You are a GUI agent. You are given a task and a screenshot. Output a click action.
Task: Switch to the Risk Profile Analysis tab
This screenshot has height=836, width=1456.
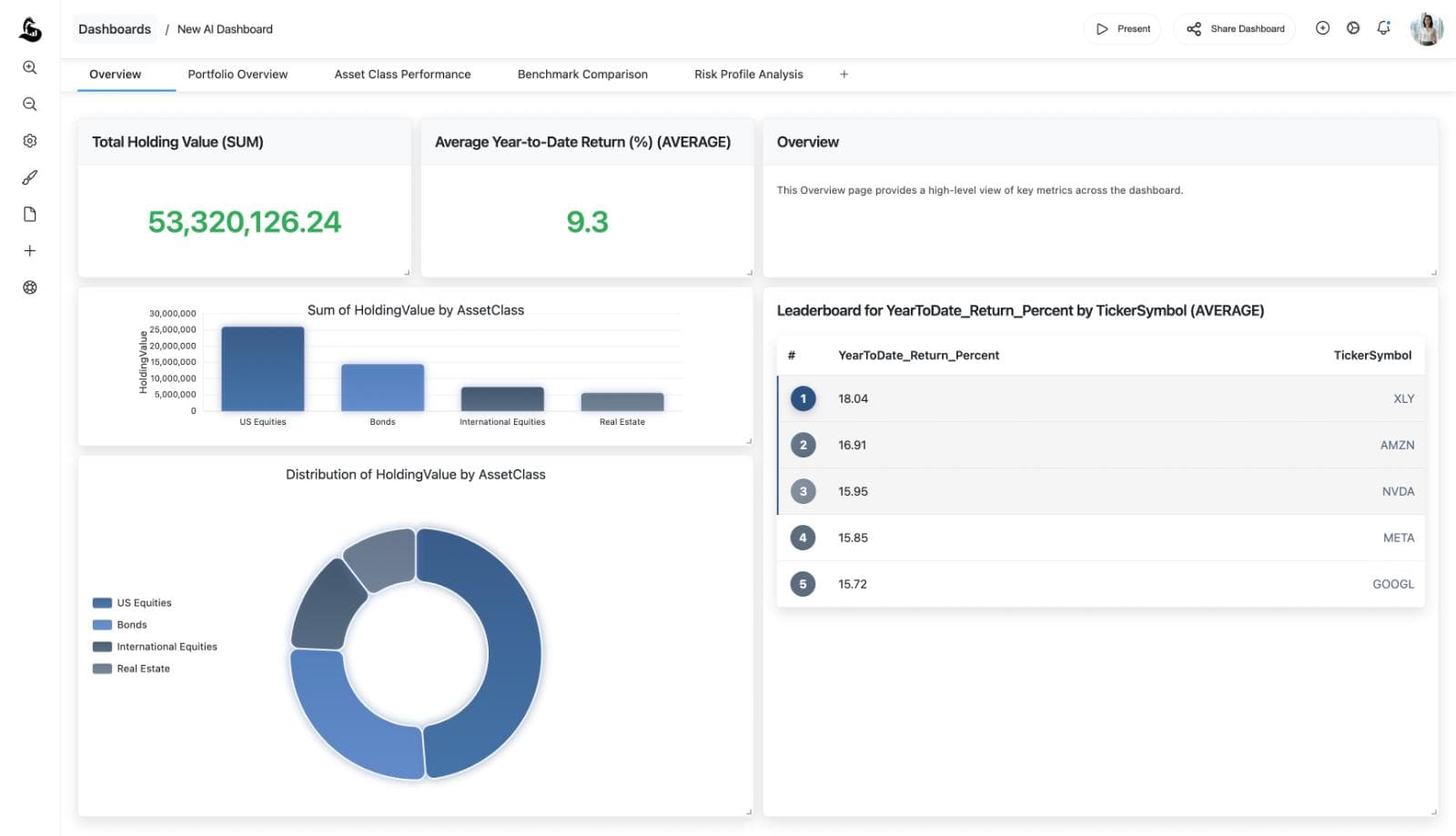tap(747, 74)
